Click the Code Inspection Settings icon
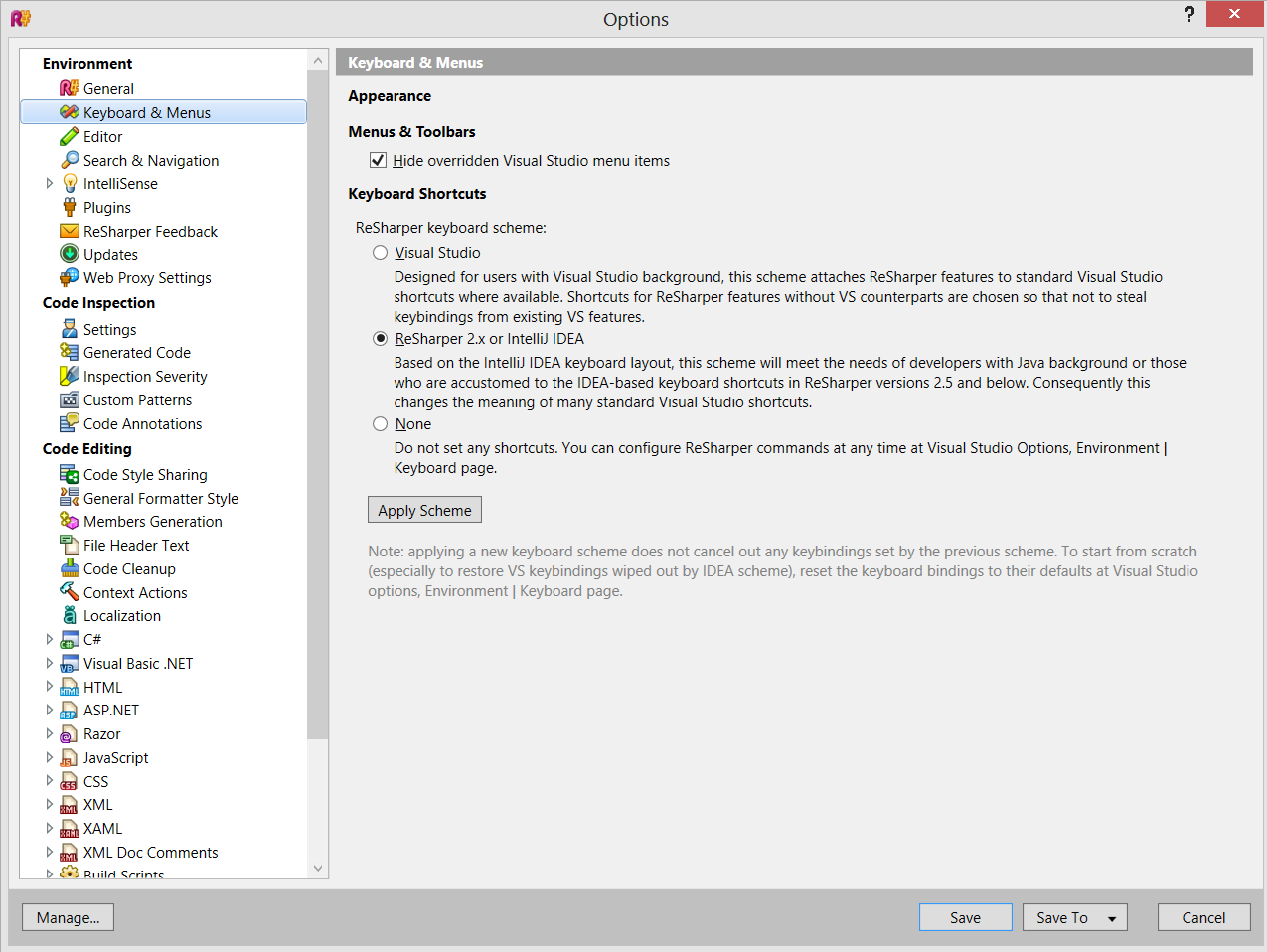The height and width of the screenshot is (952, 1267). click(70, 329)
